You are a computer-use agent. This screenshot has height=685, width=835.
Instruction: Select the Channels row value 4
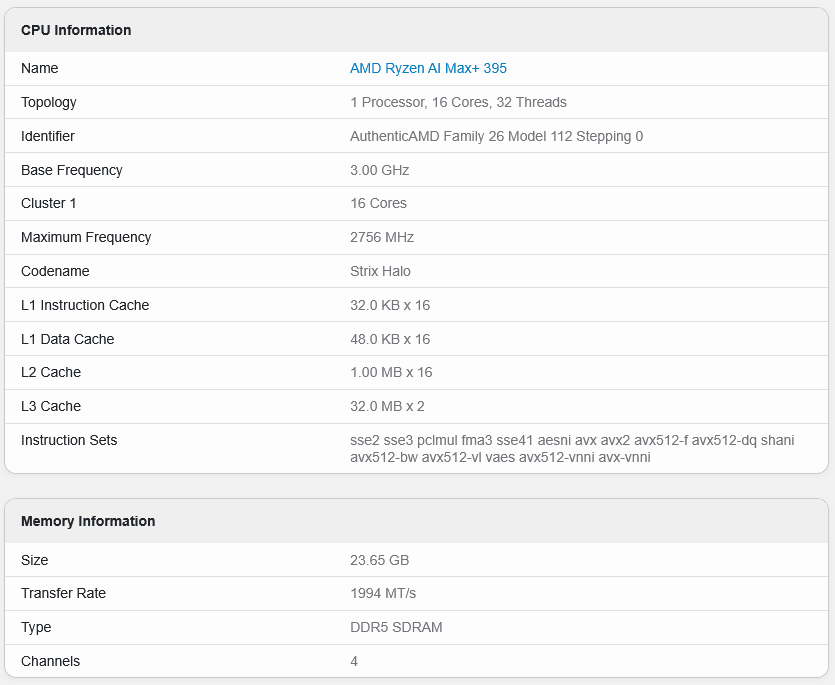click(354, 661)
